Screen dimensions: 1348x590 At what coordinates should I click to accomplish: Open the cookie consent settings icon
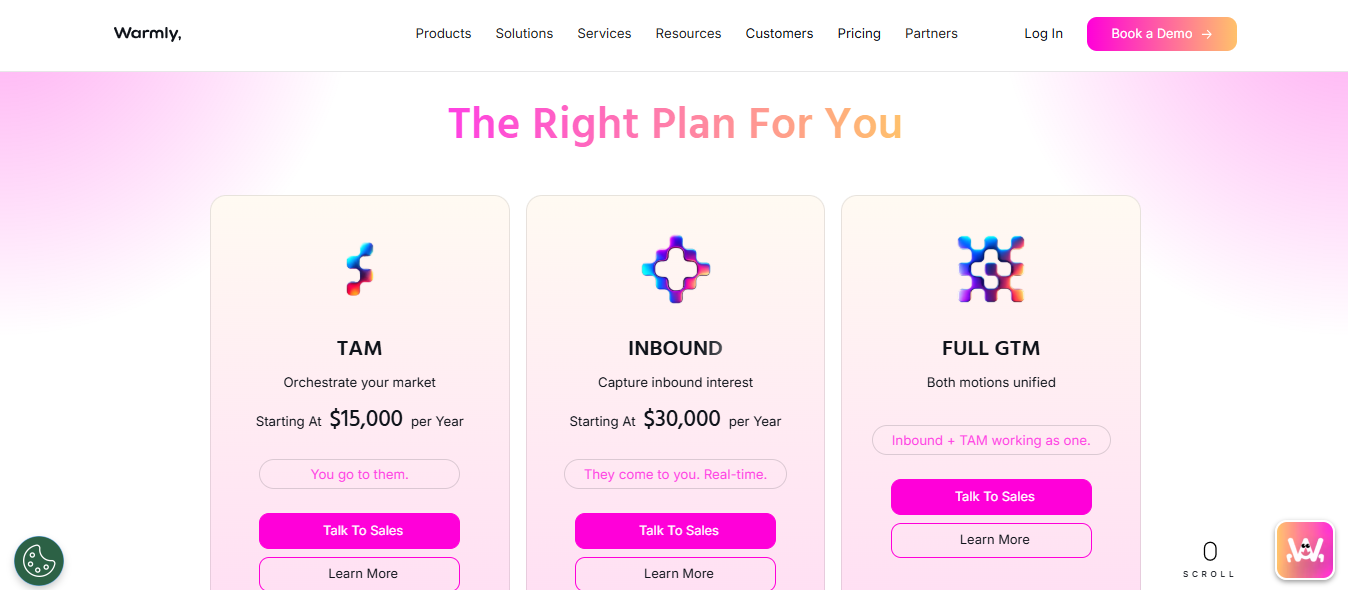38,561
